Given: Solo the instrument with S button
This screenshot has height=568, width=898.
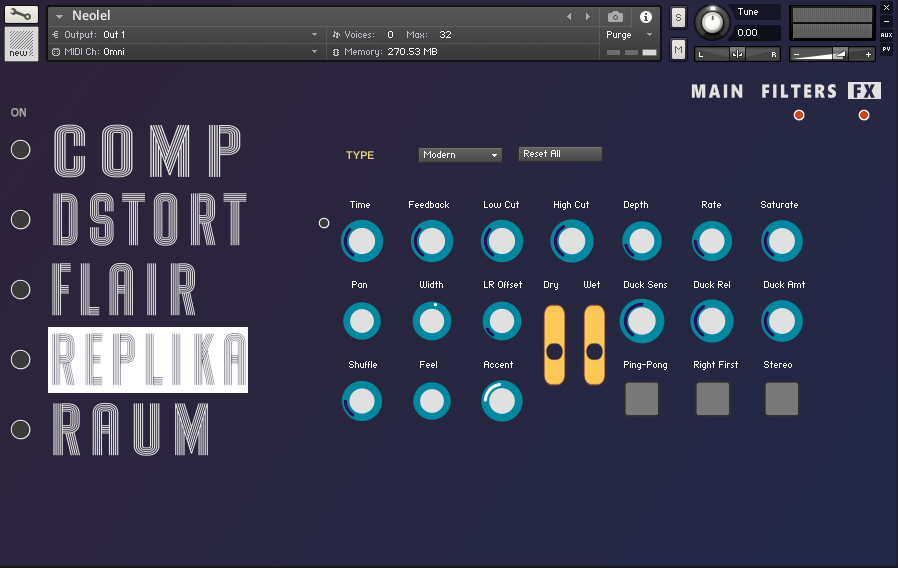Looking at the screenshot, I should click(678, 18).
